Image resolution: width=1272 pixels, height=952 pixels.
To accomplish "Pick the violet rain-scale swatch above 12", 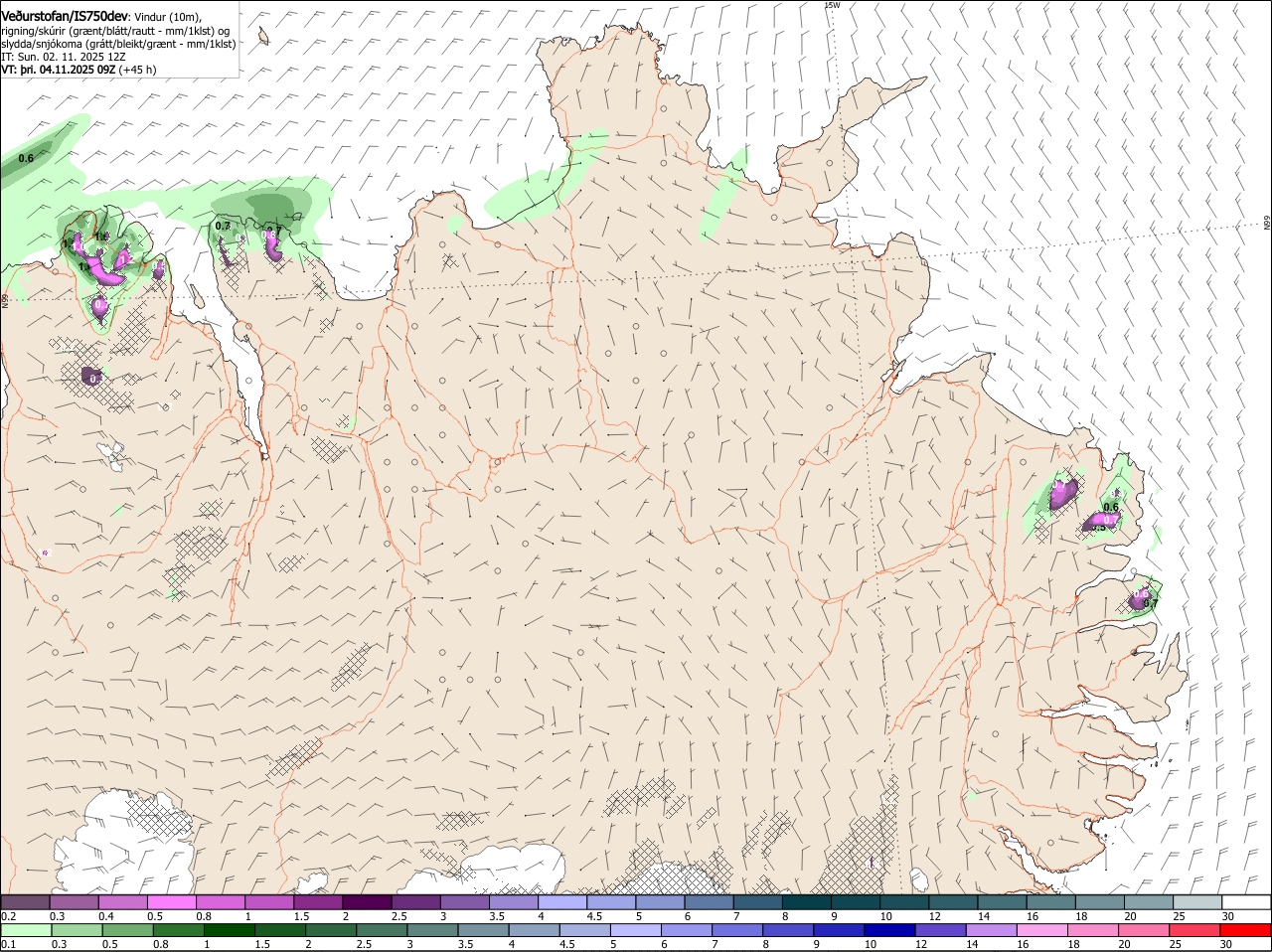I will click(x=941, y=930).
